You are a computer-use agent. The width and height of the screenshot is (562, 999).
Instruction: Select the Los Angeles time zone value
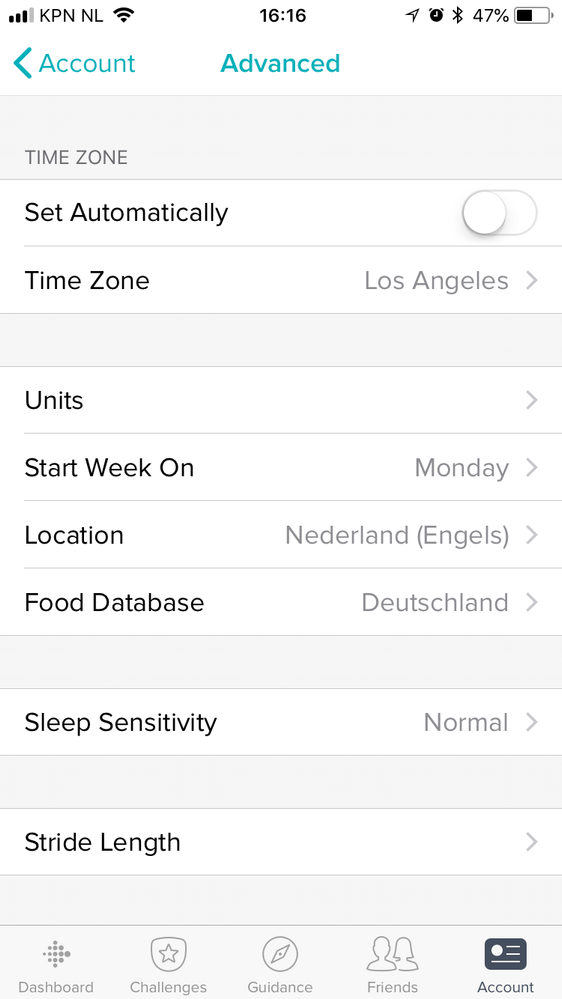436,280
